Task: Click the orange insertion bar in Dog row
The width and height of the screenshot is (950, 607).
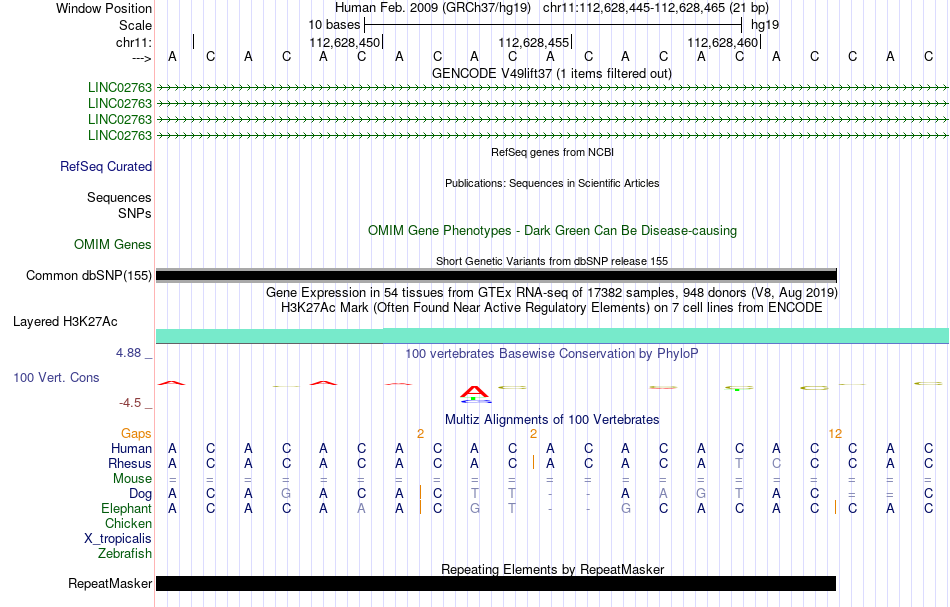Action: click(420, 492)
